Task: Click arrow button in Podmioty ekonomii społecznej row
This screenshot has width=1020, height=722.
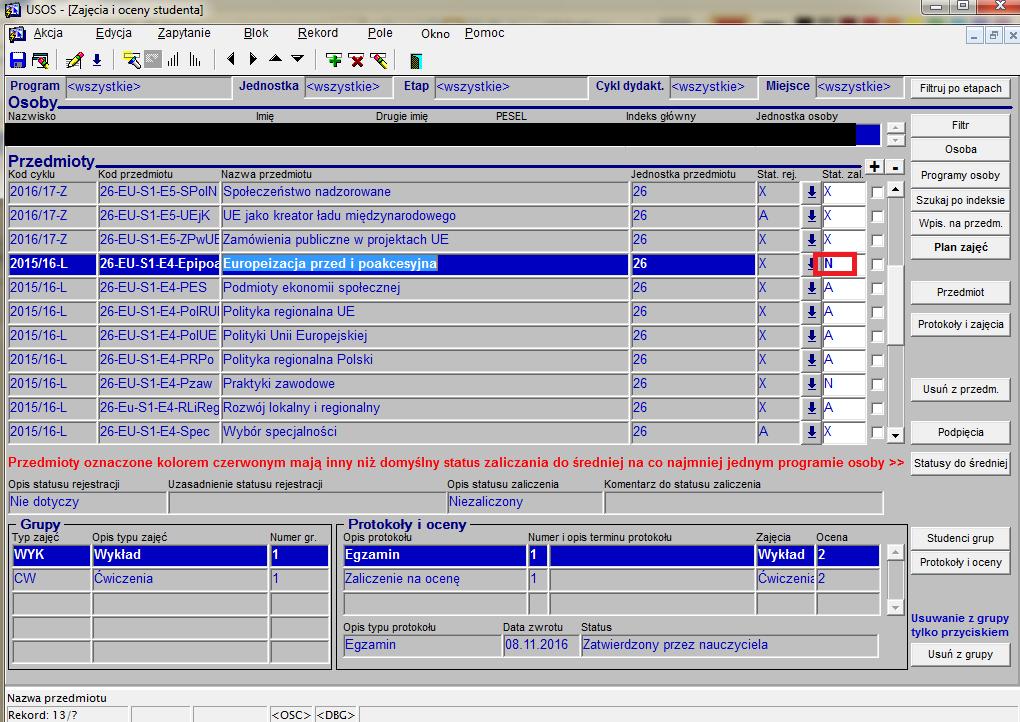Action: click(811, 287)
